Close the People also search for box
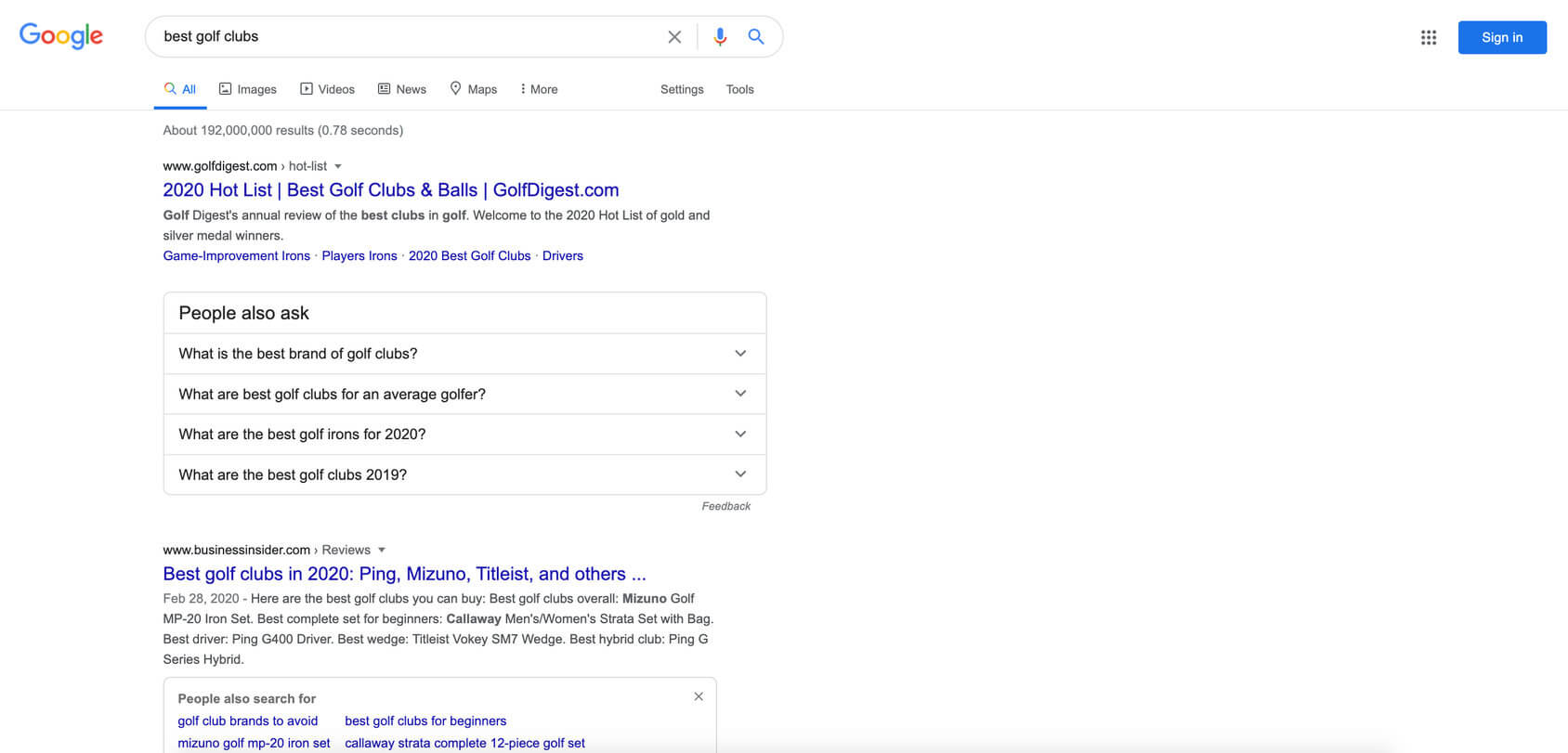This screenshot has width=1568, height=753. point(699,696)
